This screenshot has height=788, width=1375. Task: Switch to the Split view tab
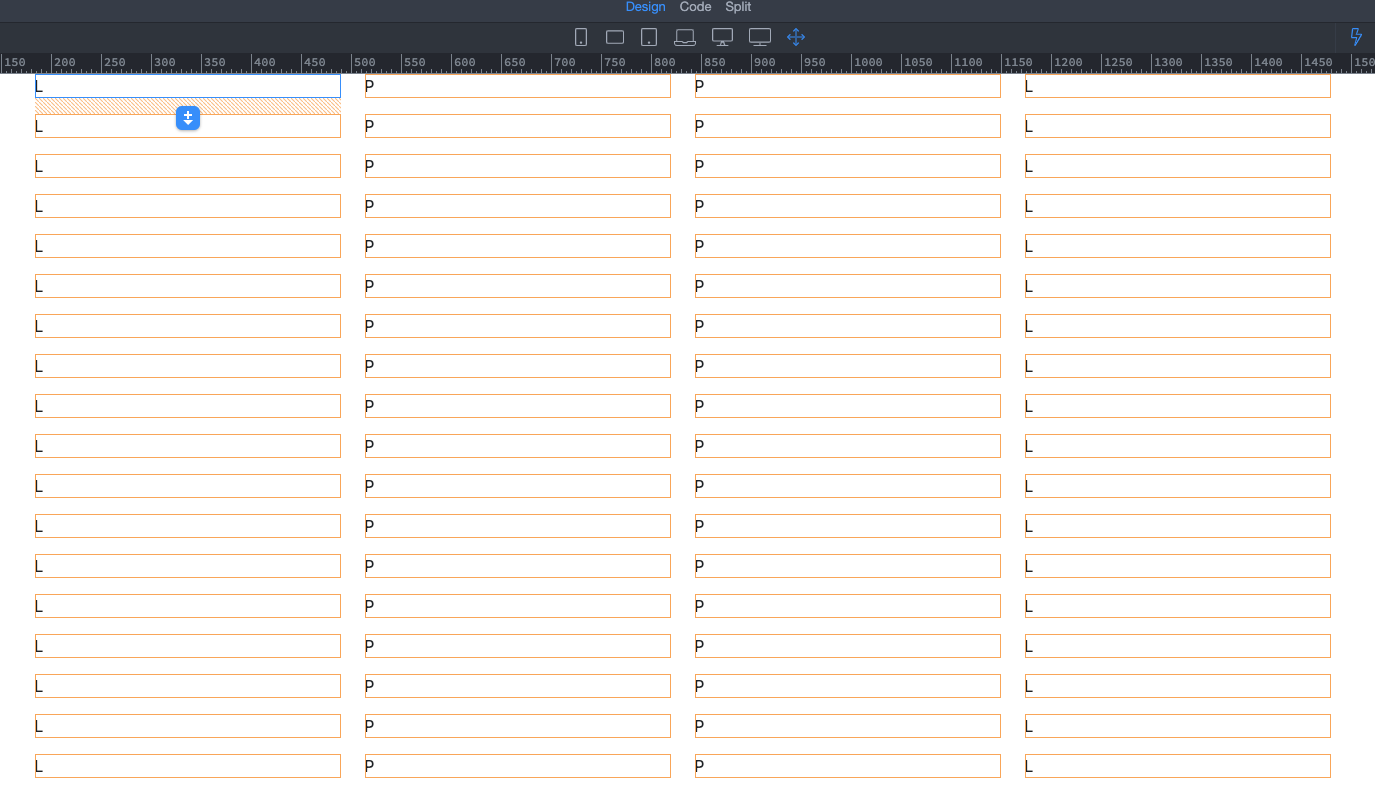(x=738, y=7)
